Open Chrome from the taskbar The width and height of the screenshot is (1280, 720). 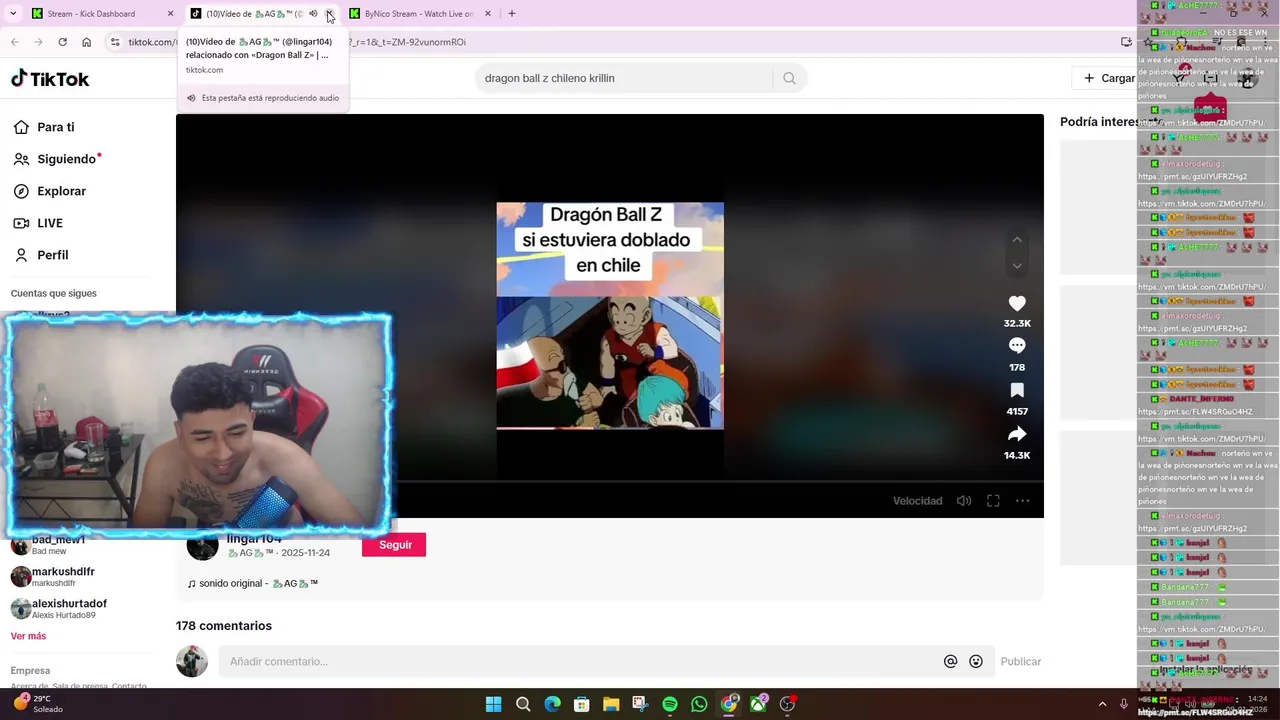(x=729, y=704)
